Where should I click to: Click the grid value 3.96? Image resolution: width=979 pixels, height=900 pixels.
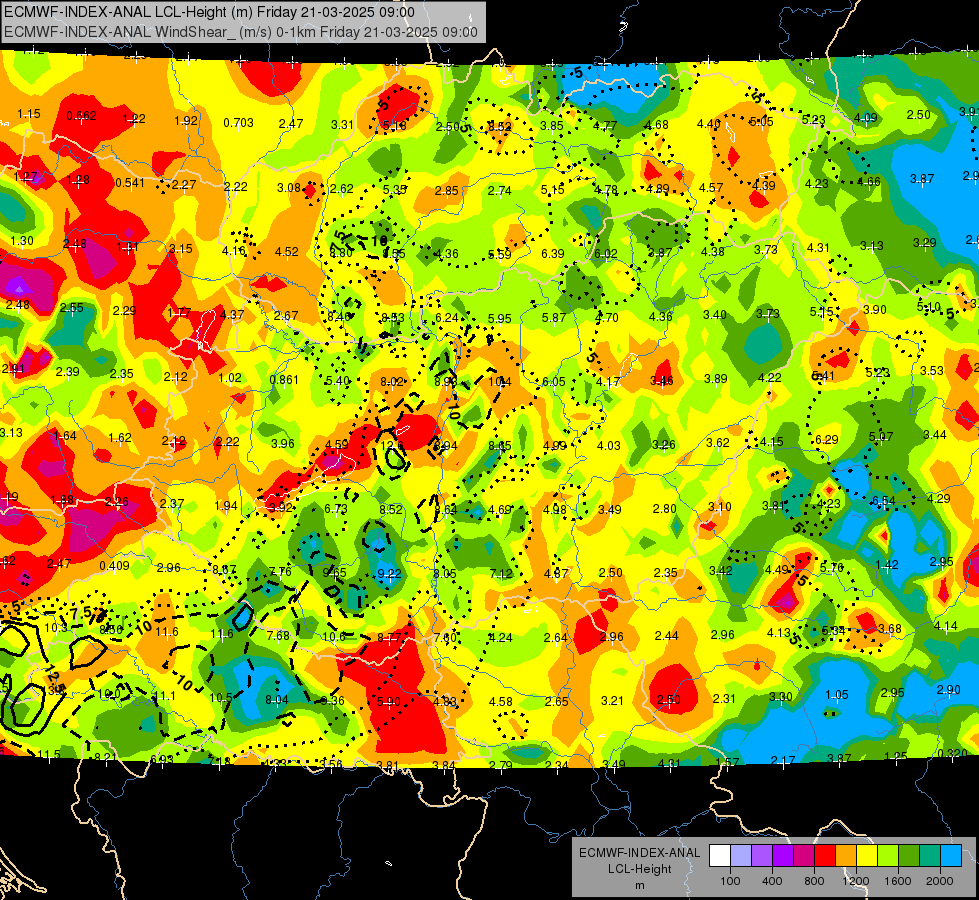tap(282, 443)
